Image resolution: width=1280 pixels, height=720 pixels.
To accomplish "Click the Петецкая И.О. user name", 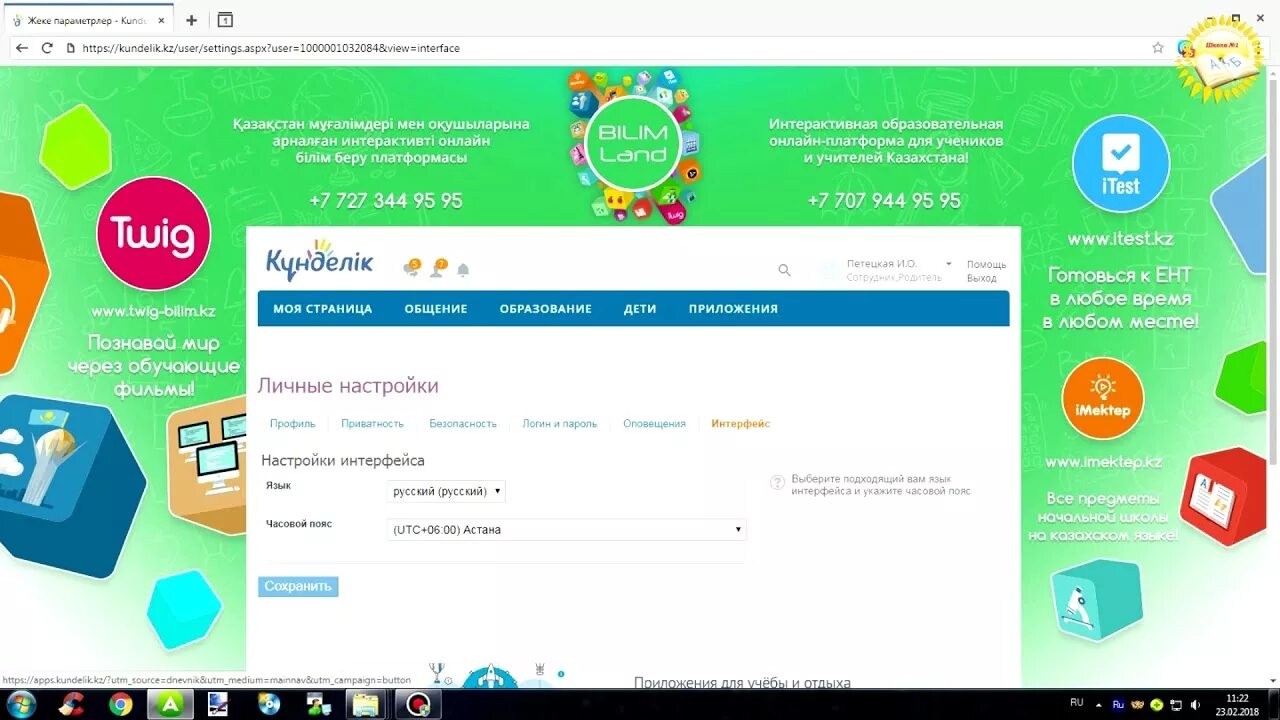I will coord(881,264).
